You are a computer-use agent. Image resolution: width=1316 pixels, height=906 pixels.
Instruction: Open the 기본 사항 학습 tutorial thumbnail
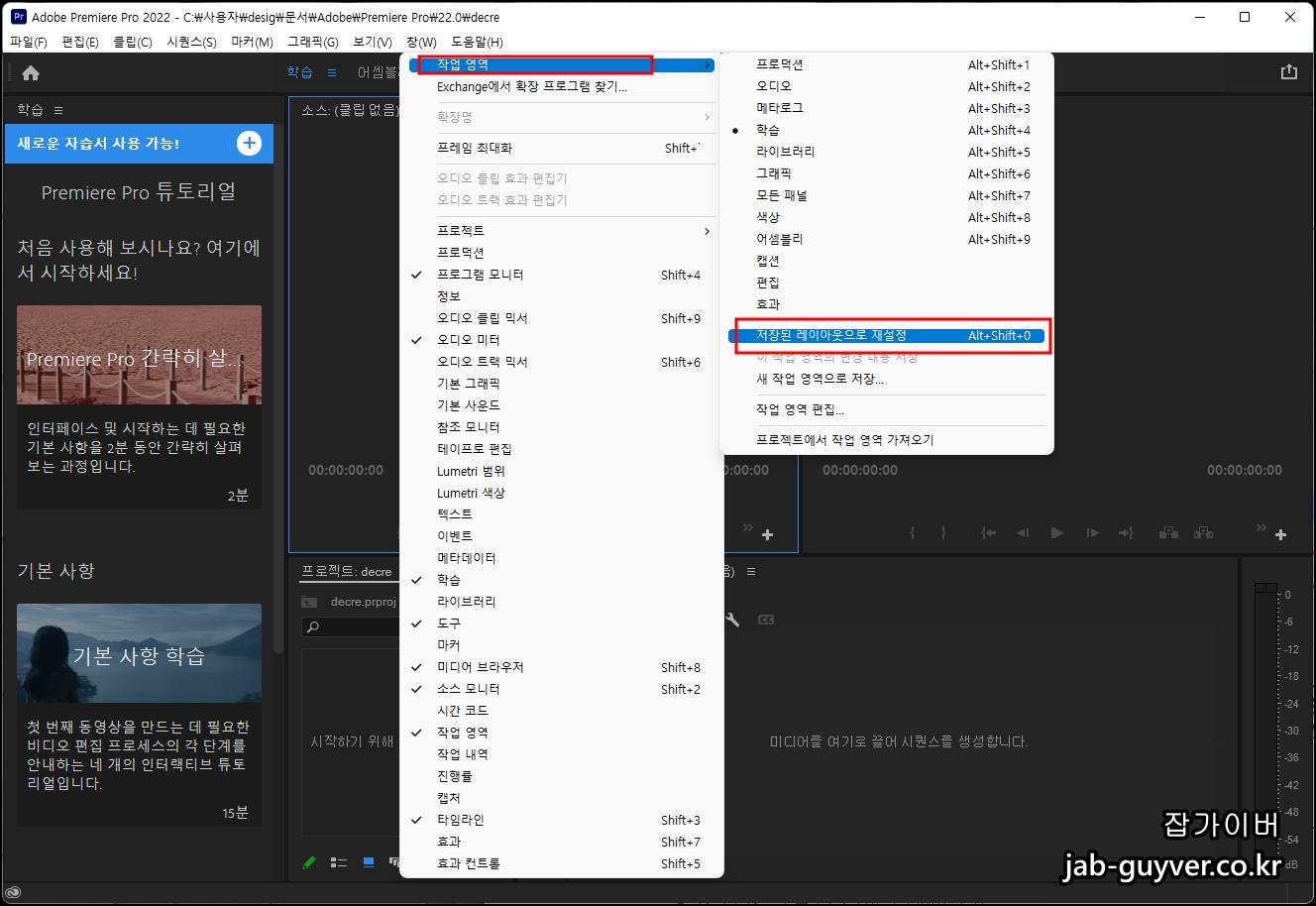point(139,653)
